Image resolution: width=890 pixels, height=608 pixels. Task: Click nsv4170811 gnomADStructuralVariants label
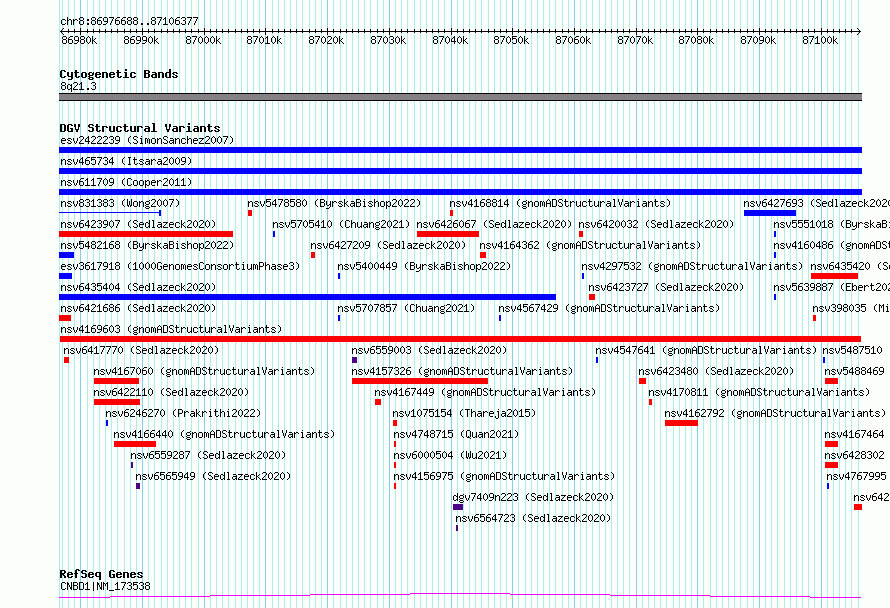(x=759, y=392)
